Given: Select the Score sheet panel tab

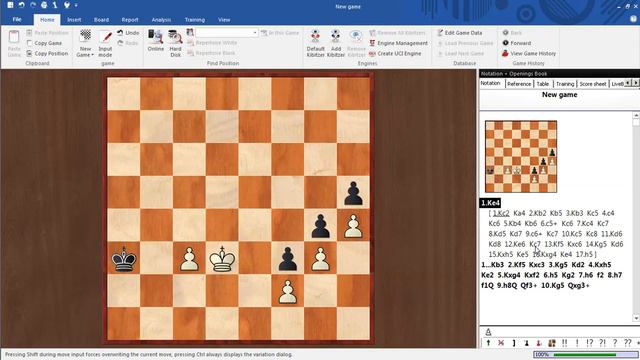Looking at the screenshot, I should pyautogui.click(x=592, y=84).
